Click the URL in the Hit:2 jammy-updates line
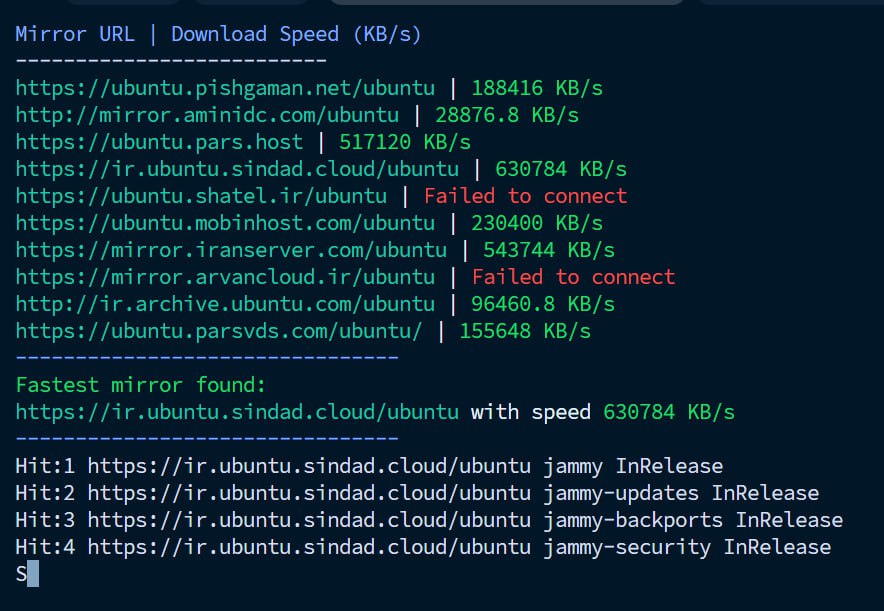 coord(309,493)
